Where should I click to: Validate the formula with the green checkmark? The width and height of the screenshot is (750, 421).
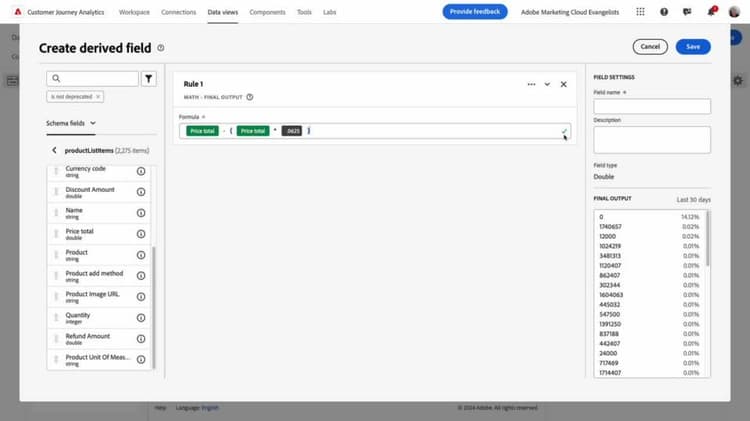[564, 131]
